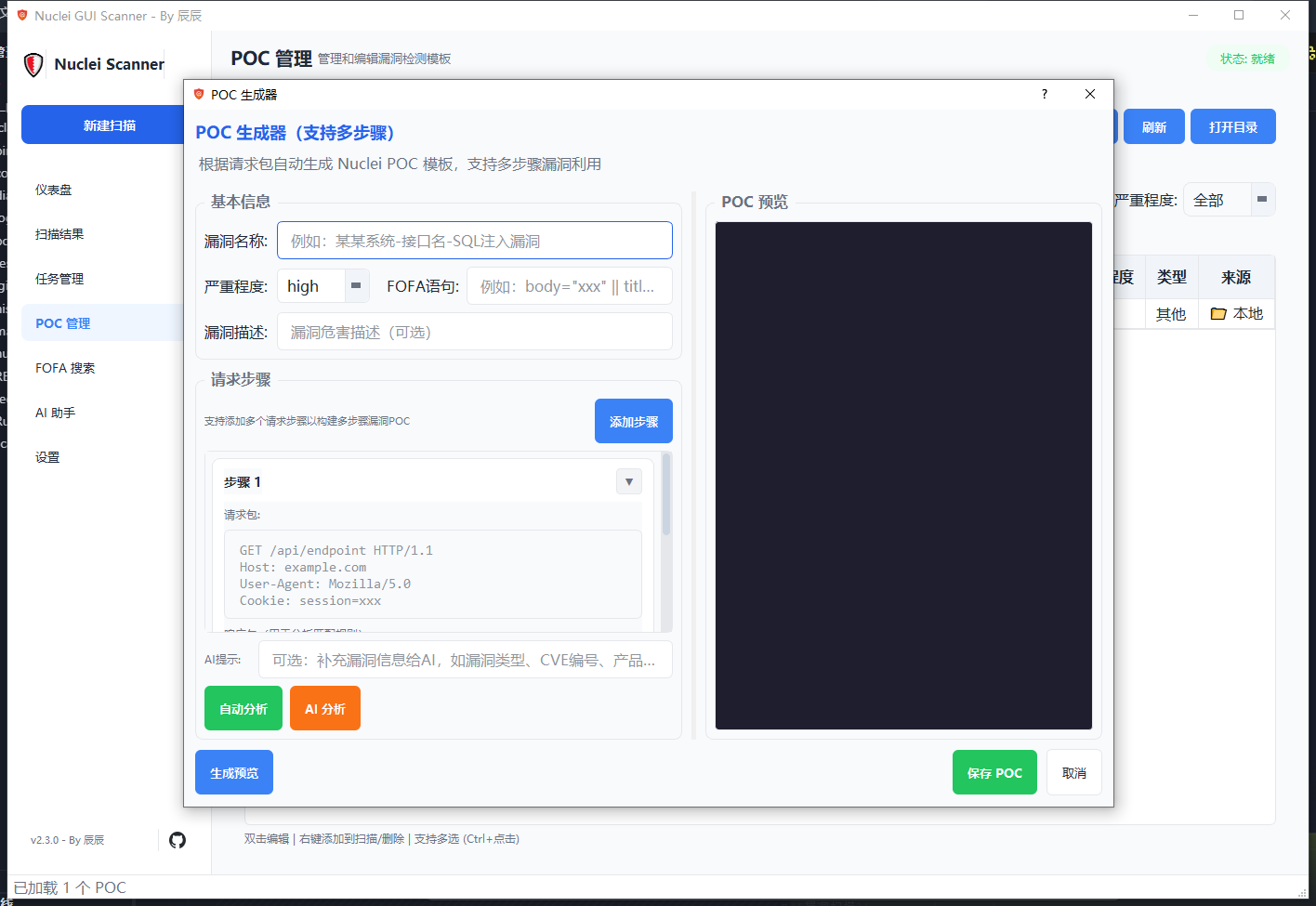Select 任务管理 in the sidebar

tap(59, 278)
